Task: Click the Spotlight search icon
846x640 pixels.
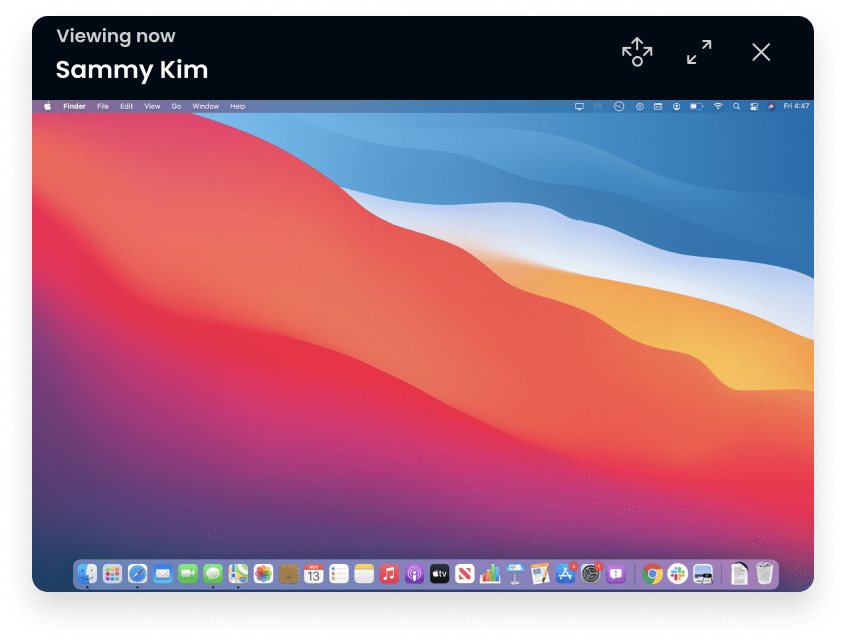Action: click(736, 106)
